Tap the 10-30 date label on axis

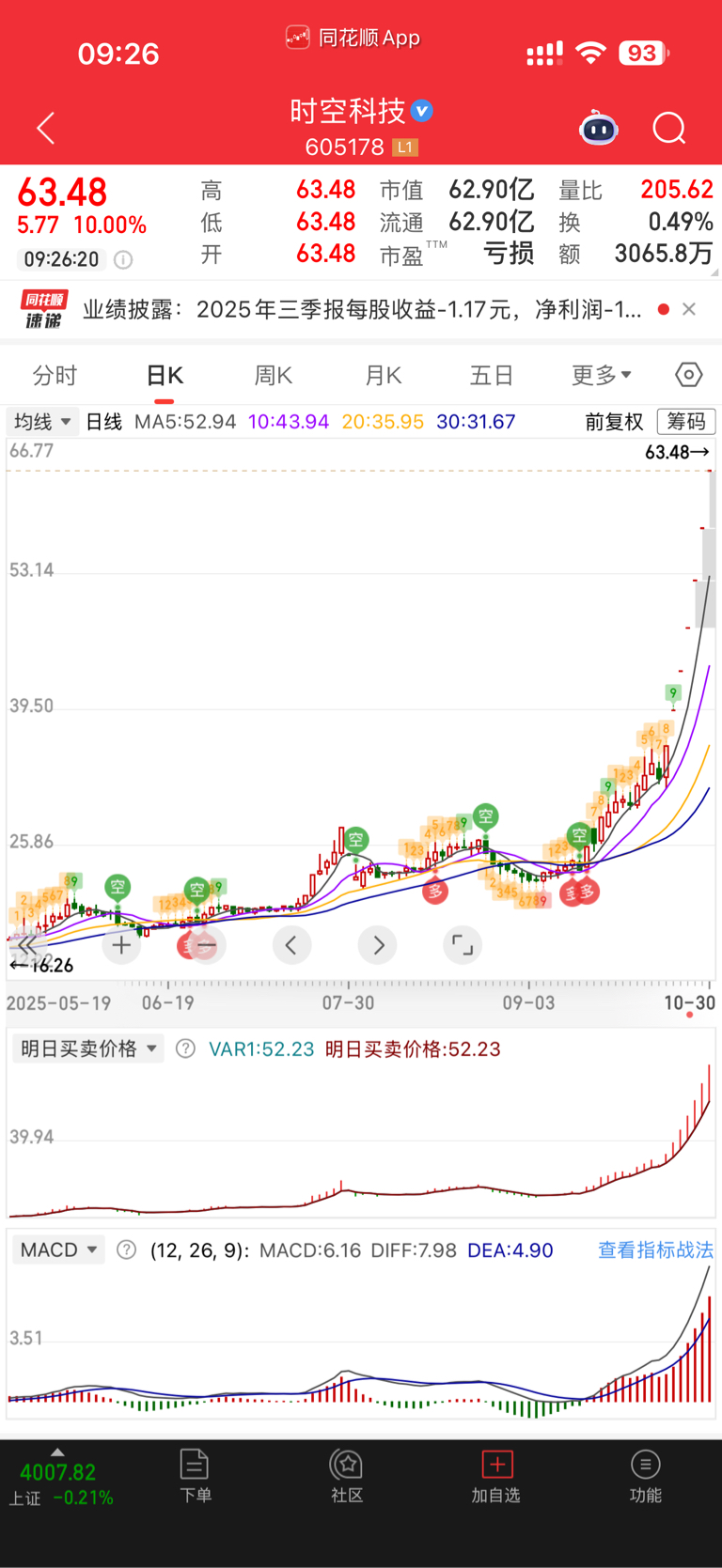tap(690, 1002)
